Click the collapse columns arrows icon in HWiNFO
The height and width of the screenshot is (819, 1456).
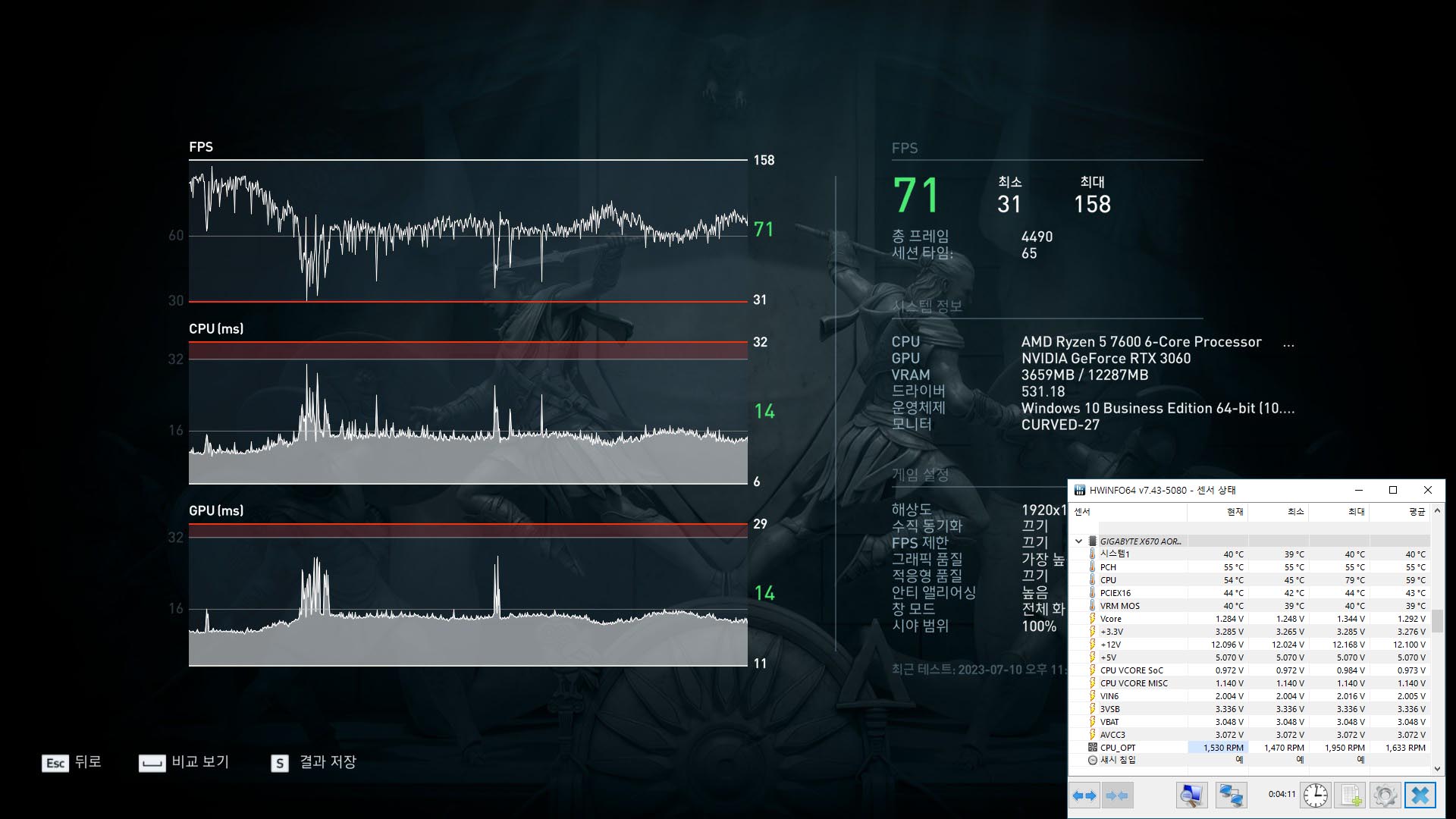coord(1117,795)
